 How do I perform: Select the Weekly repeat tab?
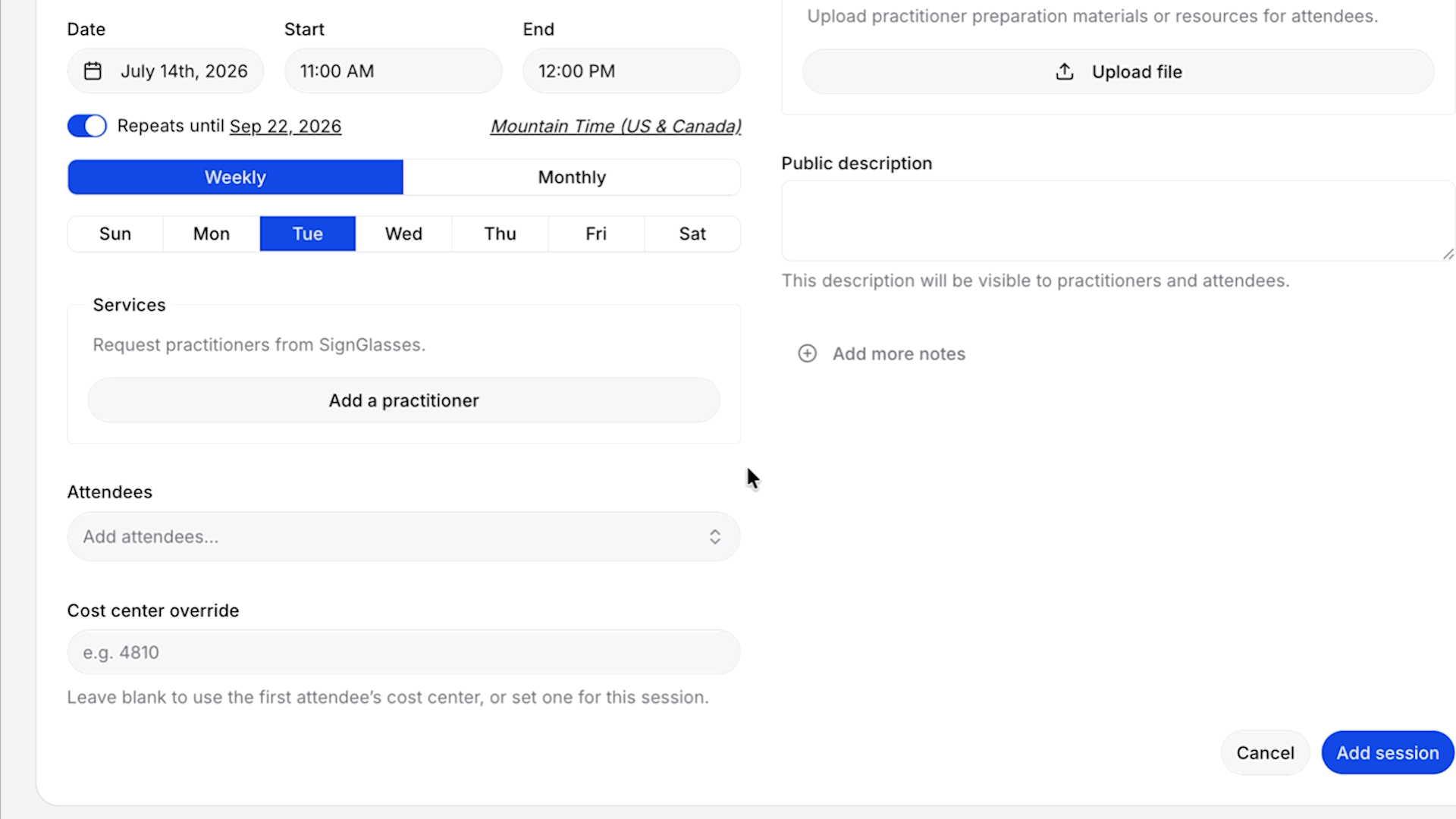pyautogui.click(x=235, y=177)
